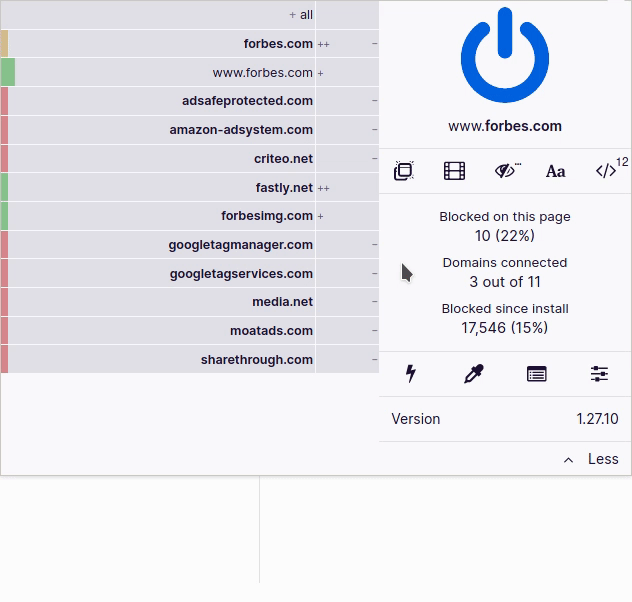Click the 'all' local rule cell
Screen dimensions: 632x602
click(x=347, y=15)
